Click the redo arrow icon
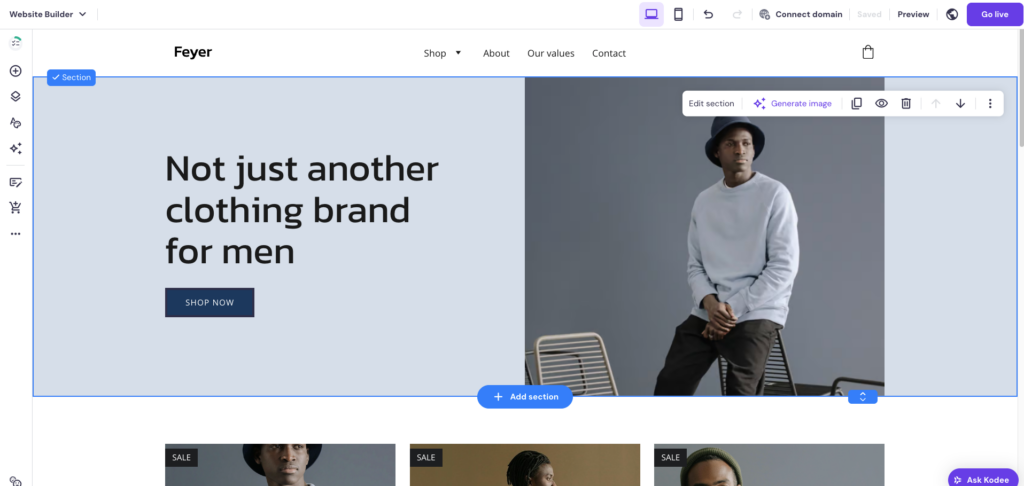The width and height of the screenshot is (1024, 486). click(x=737, y=14)
